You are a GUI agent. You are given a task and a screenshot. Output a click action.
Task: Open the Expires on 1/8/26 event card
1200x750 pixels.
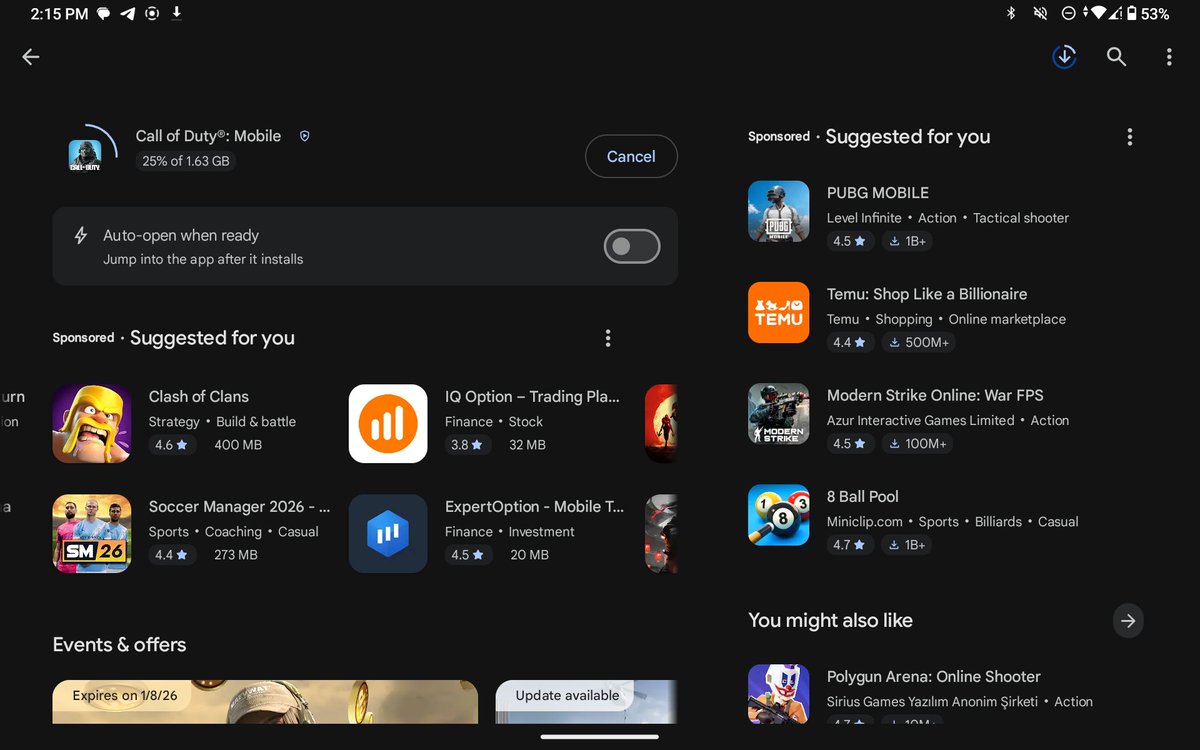coord(265,702)
